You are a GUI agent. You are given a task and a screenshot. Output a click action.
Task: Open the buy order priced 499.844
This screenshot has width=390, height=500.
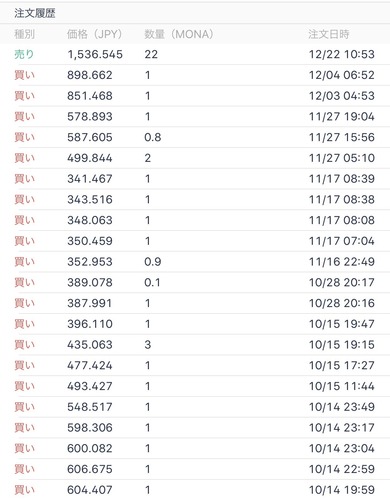tap(195, 158)
